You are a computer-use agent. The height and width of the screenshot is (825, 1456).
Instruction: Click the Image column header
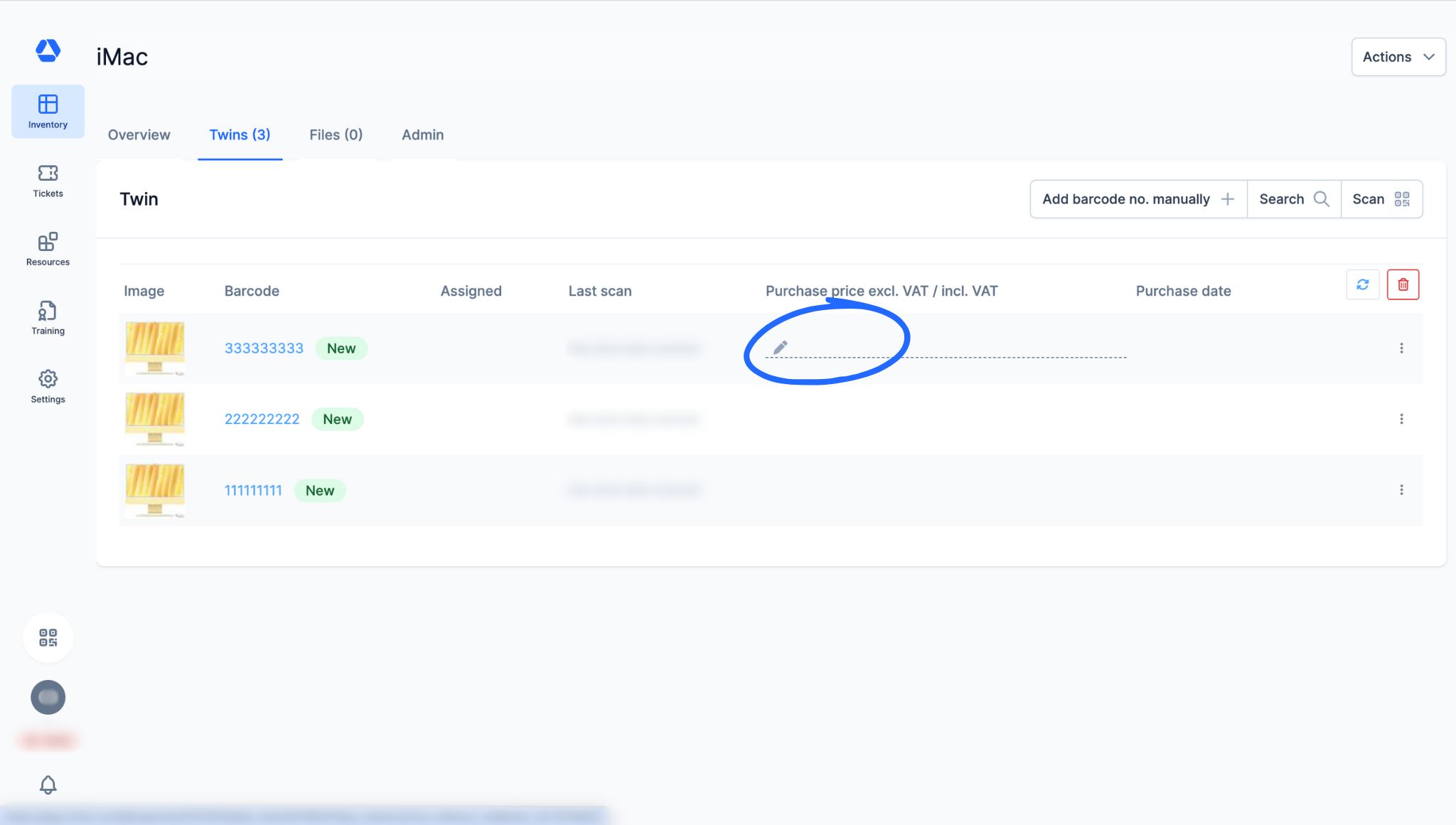[x=144, y=291]
